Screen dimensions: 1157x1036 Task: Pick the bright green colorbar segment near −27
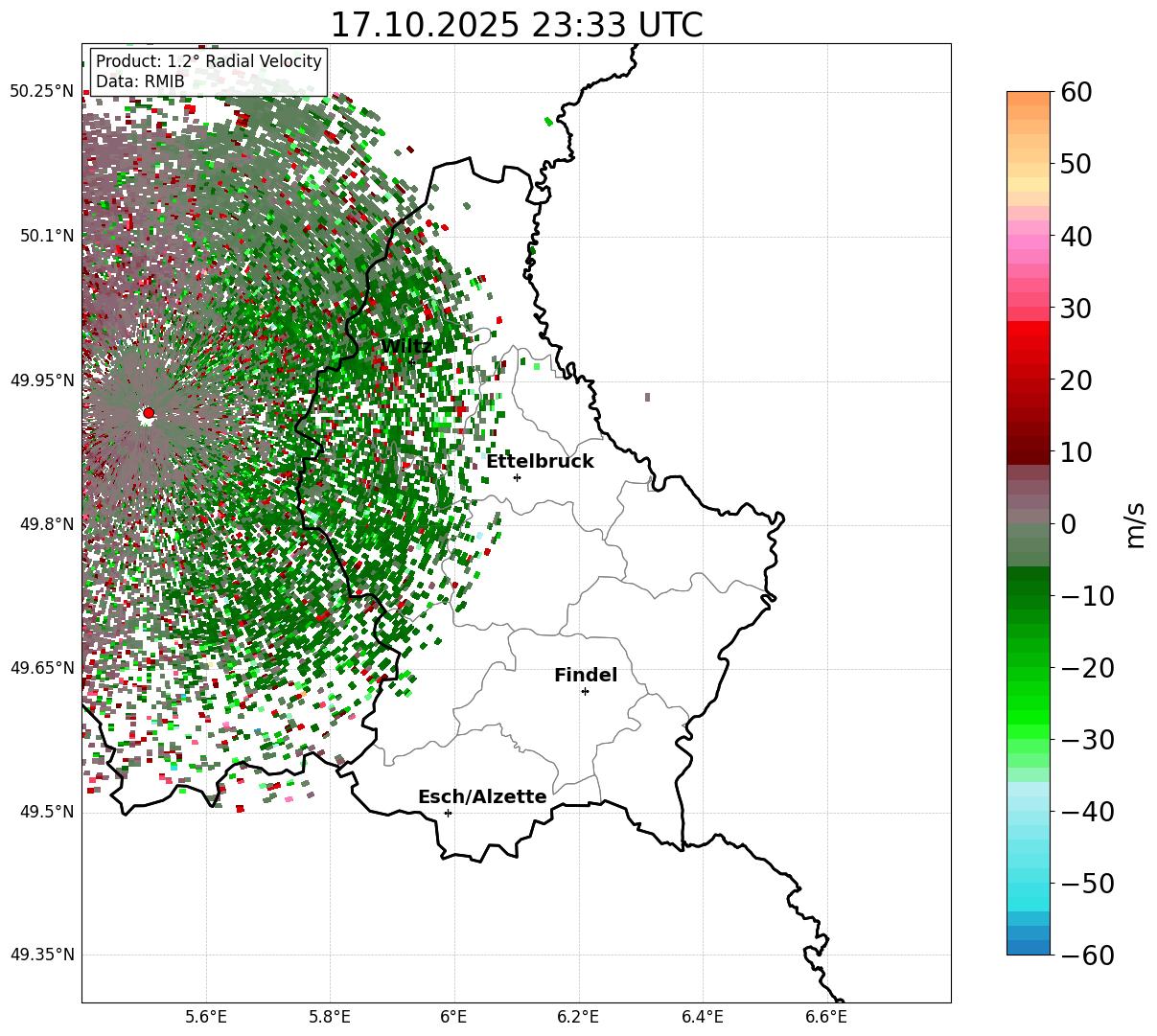(1029, 719)
